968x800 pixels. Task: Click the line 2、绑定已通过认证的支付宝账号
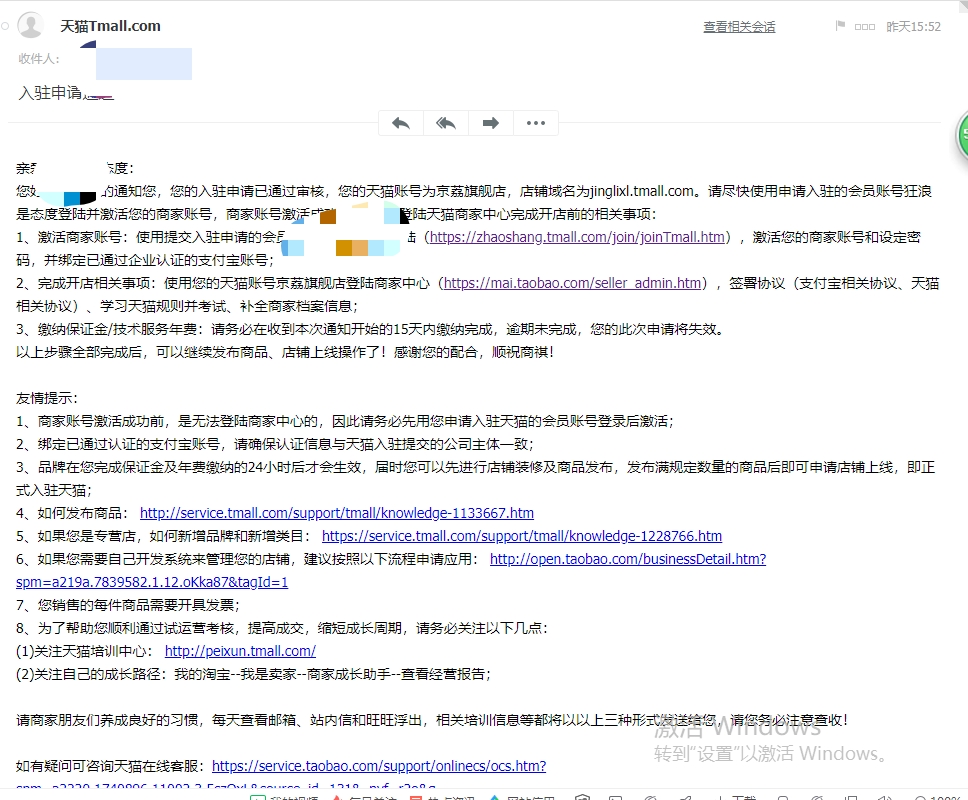point(275,444)
